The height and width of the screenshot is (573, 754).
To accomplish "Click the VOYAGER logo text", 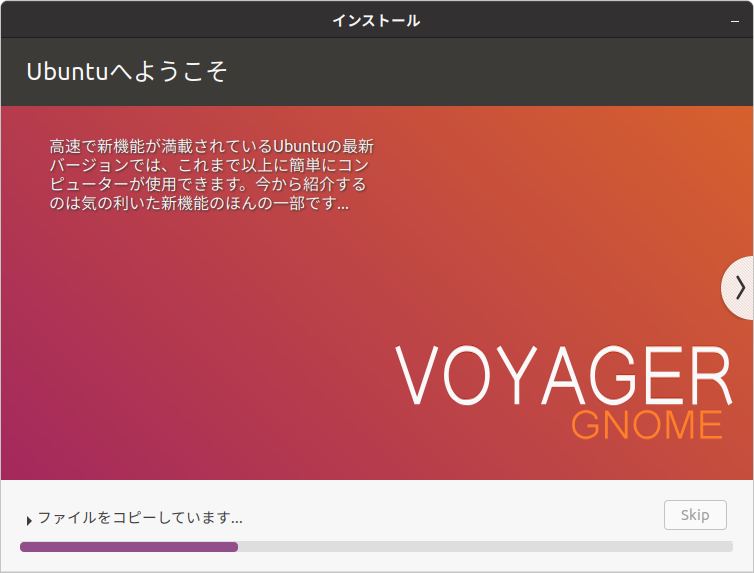I will 564,375.
